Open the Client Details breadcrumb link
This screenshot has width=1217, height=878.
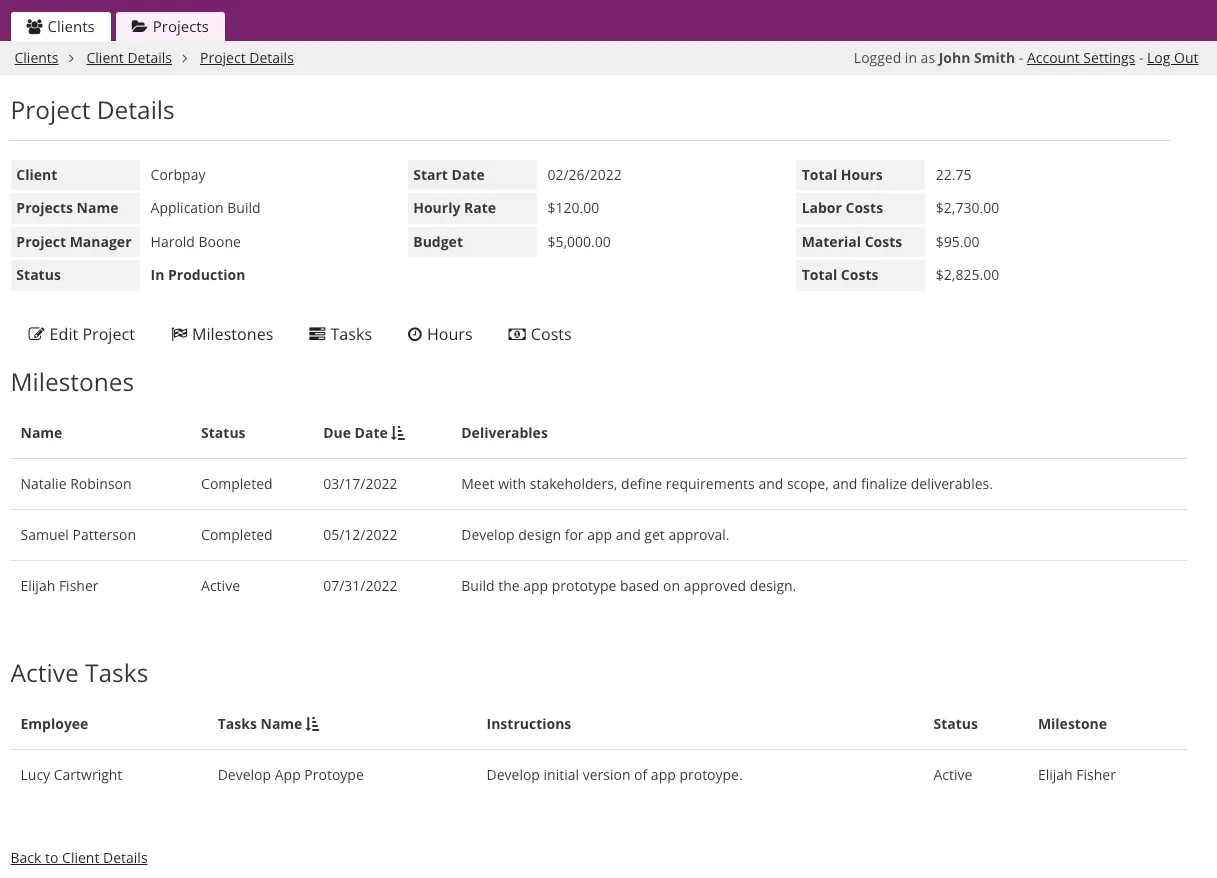129,57
